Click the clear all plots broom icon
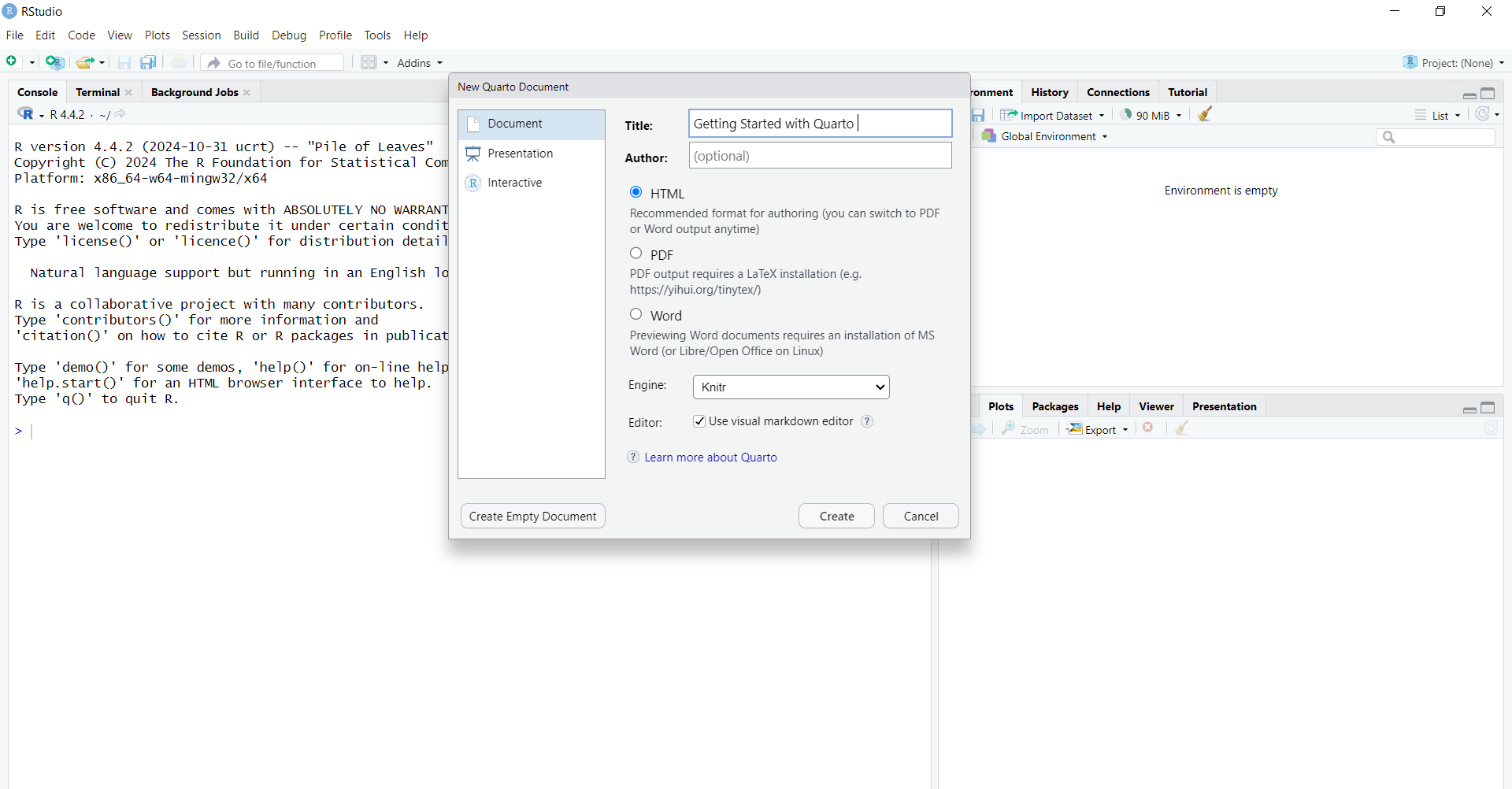 coord(1181,428)
